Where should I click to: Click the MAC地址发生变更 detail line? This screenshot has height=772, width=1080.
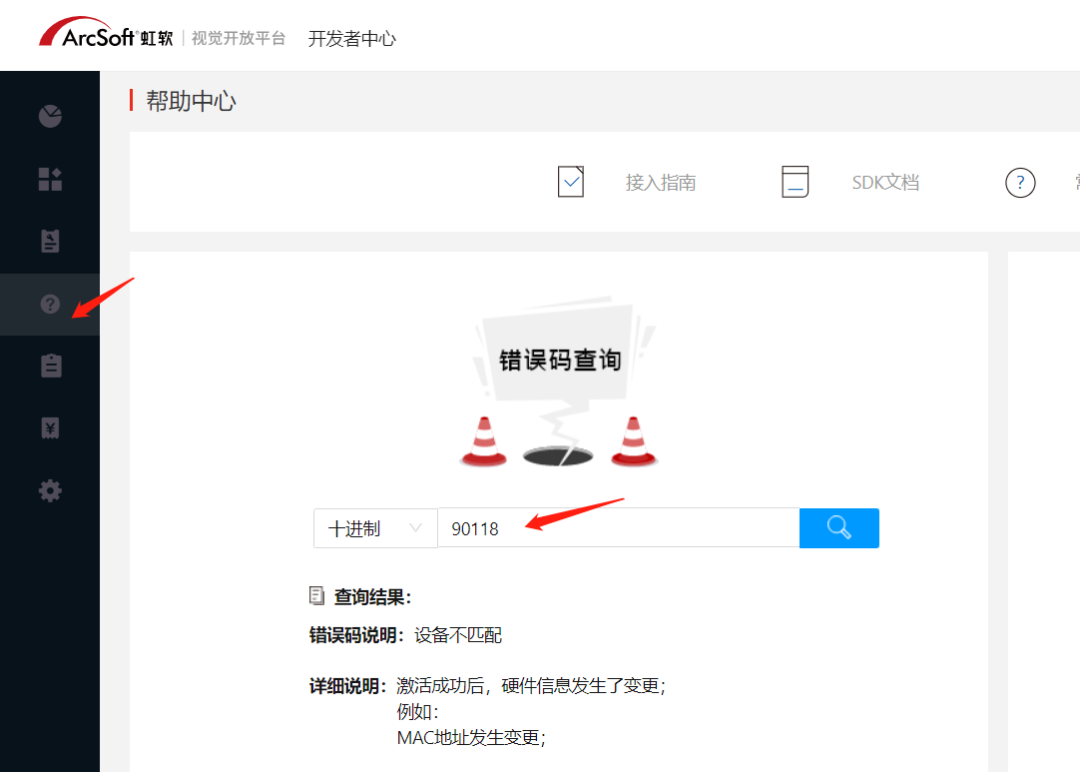click(x=471, y=738)
